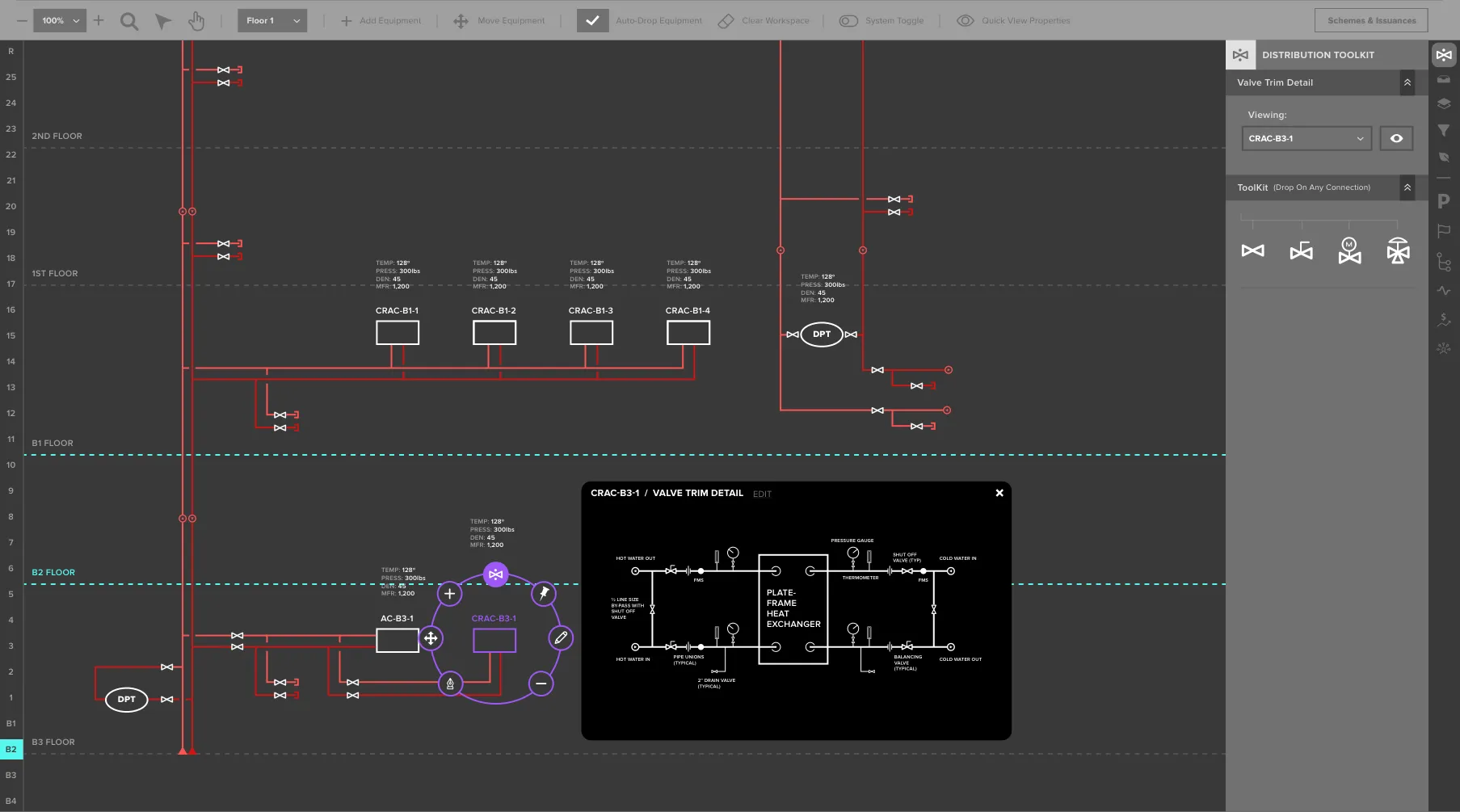
Task: Click Clear Workspace in toolbar
Action: tap(764, 21)
